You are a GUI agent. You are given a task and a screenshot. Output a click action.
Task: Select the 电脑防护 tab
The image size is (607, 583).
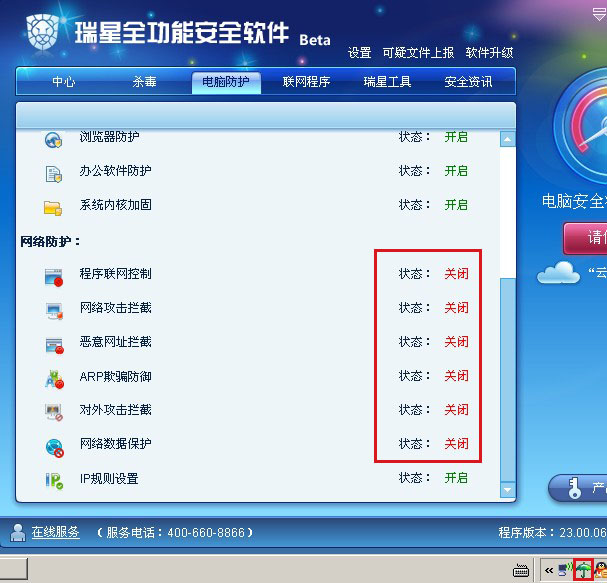(226, 82)
